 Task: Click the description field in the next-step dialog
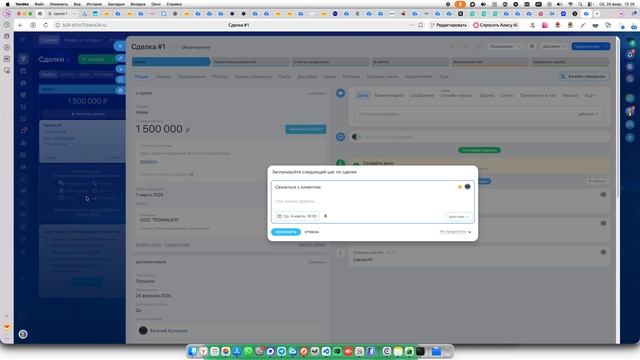pos(295,201)
